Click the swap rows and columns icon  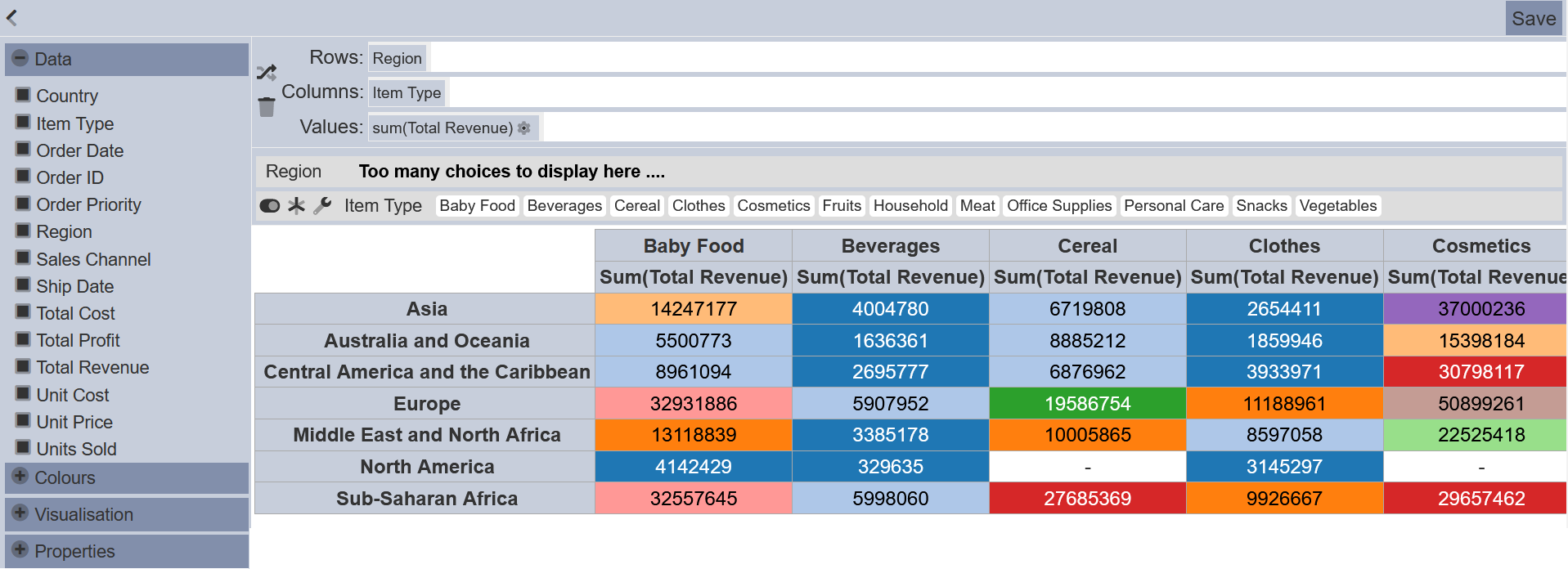[x=267, y=73]
